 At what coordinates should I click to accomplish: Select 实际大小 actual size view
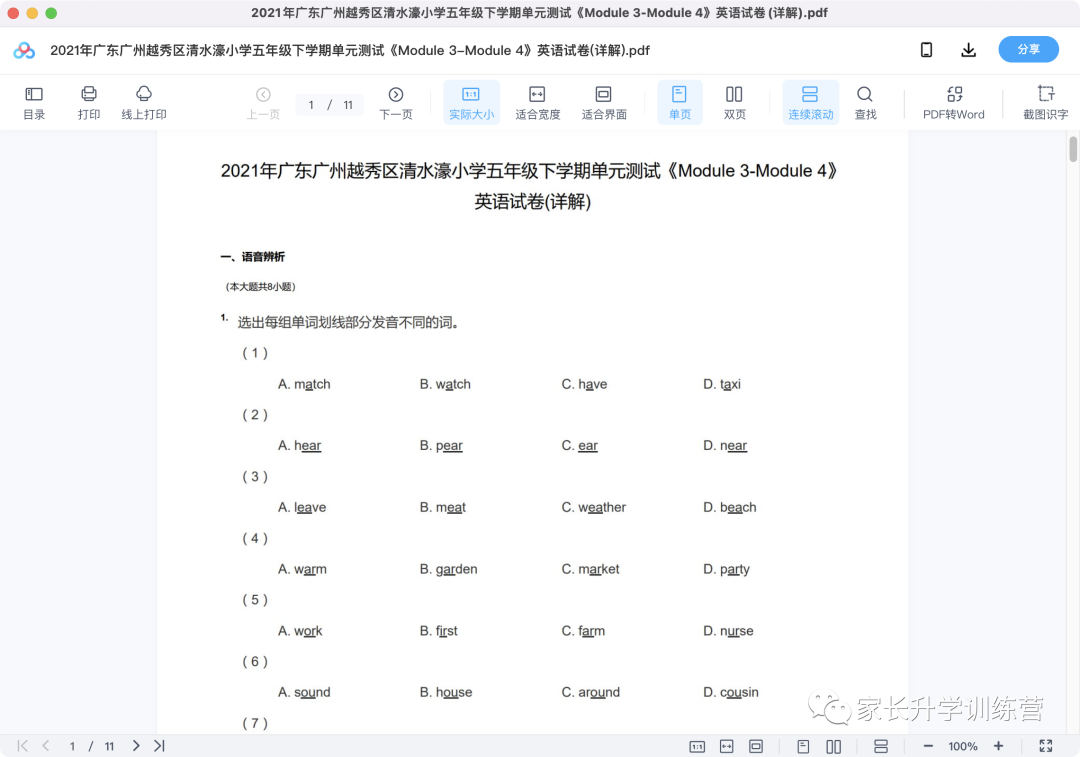(471, 103)
